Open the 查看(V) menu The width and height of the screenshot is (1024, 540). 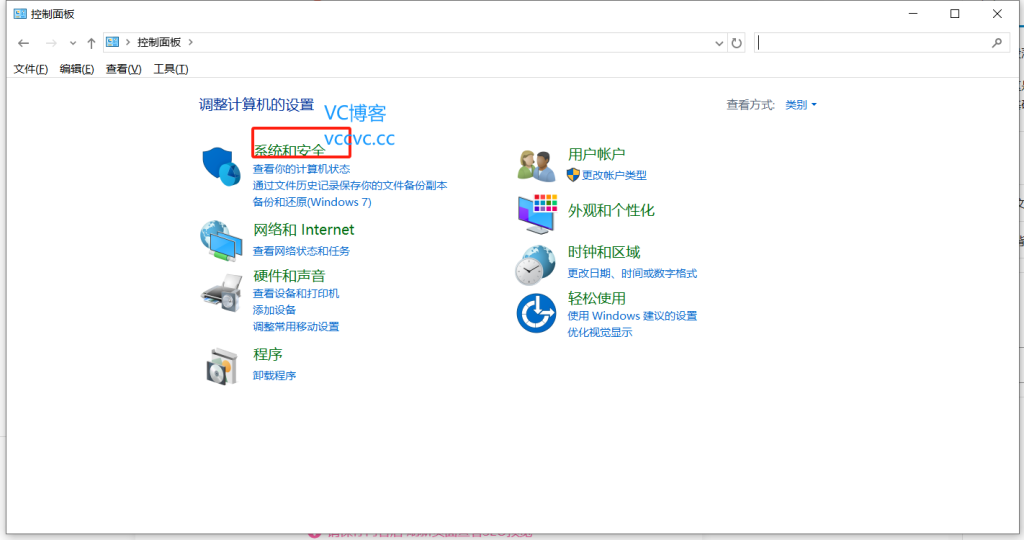(123, 69)
